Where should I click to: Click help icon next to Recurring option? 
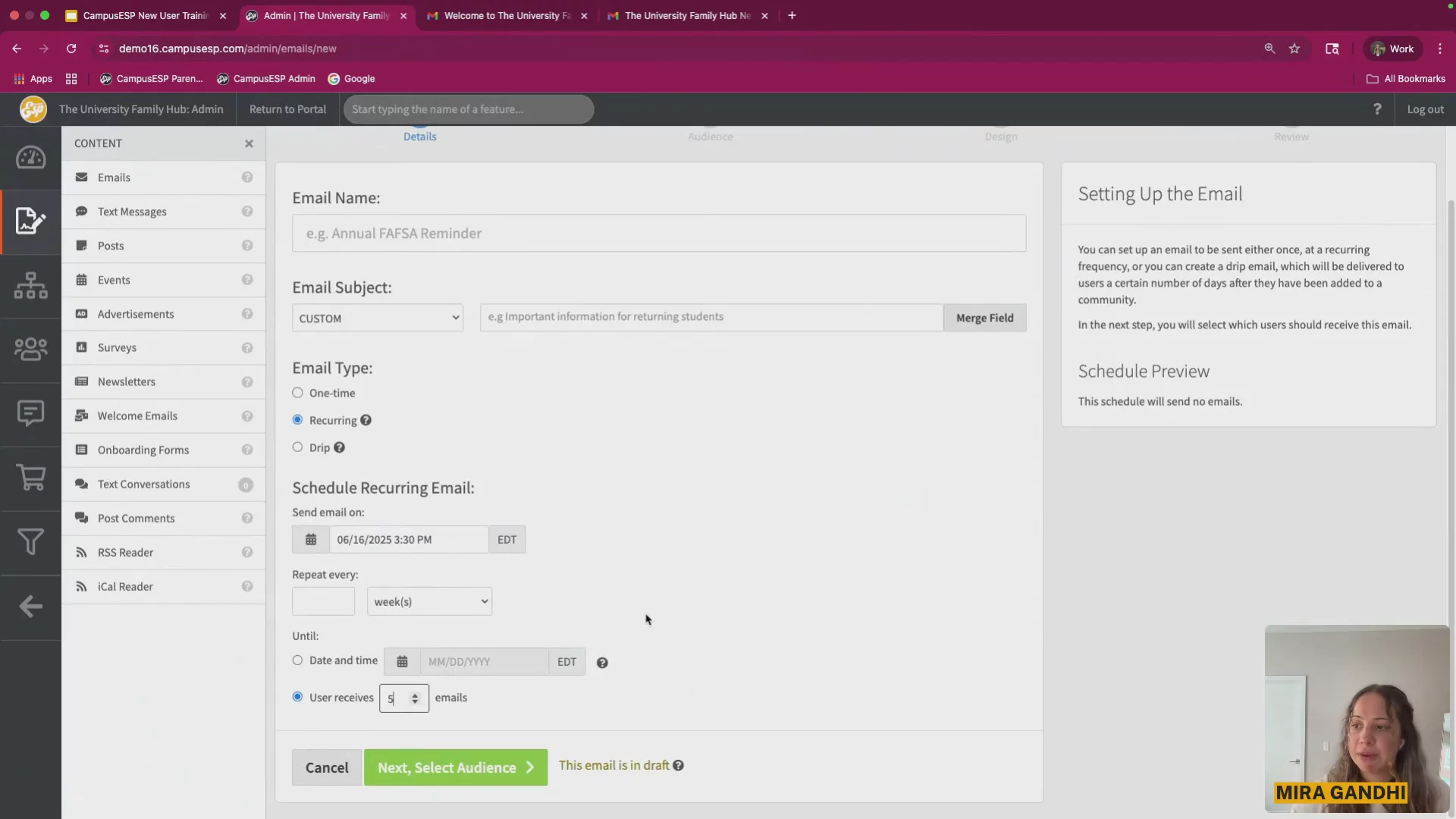point(366,420)
